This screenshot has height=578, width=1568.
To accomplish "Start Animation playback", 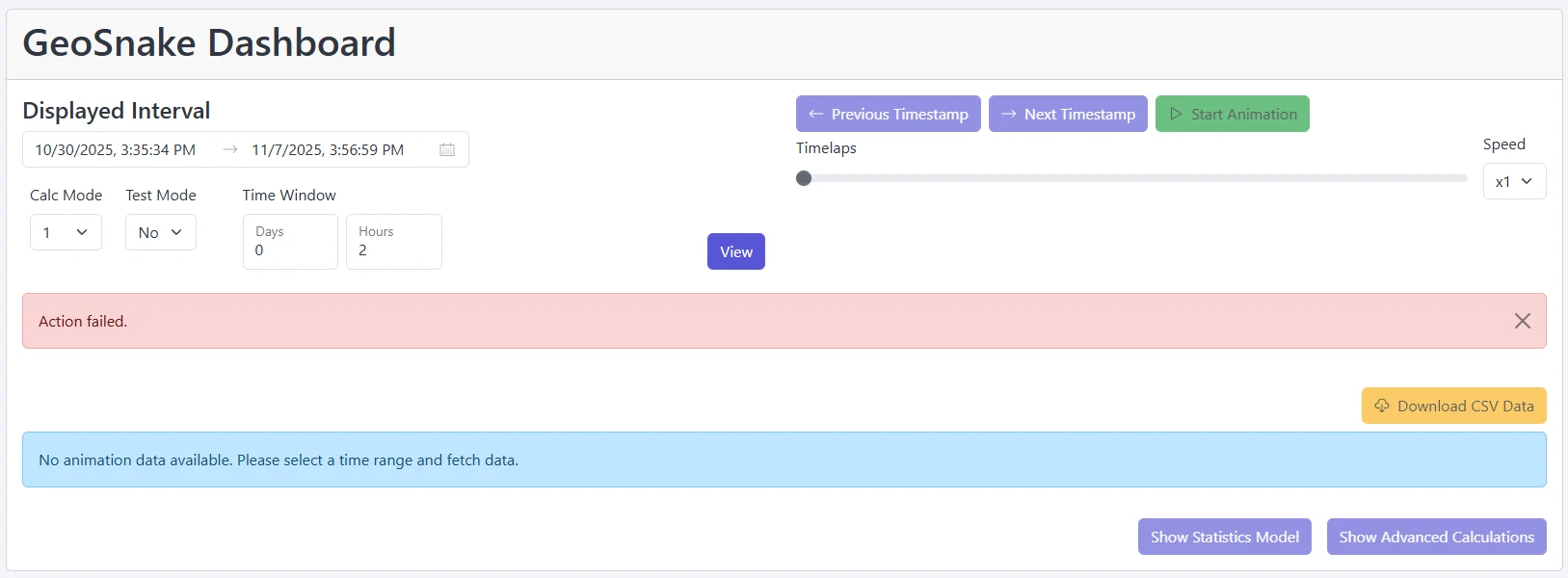I will click(x=1232, y=114).
